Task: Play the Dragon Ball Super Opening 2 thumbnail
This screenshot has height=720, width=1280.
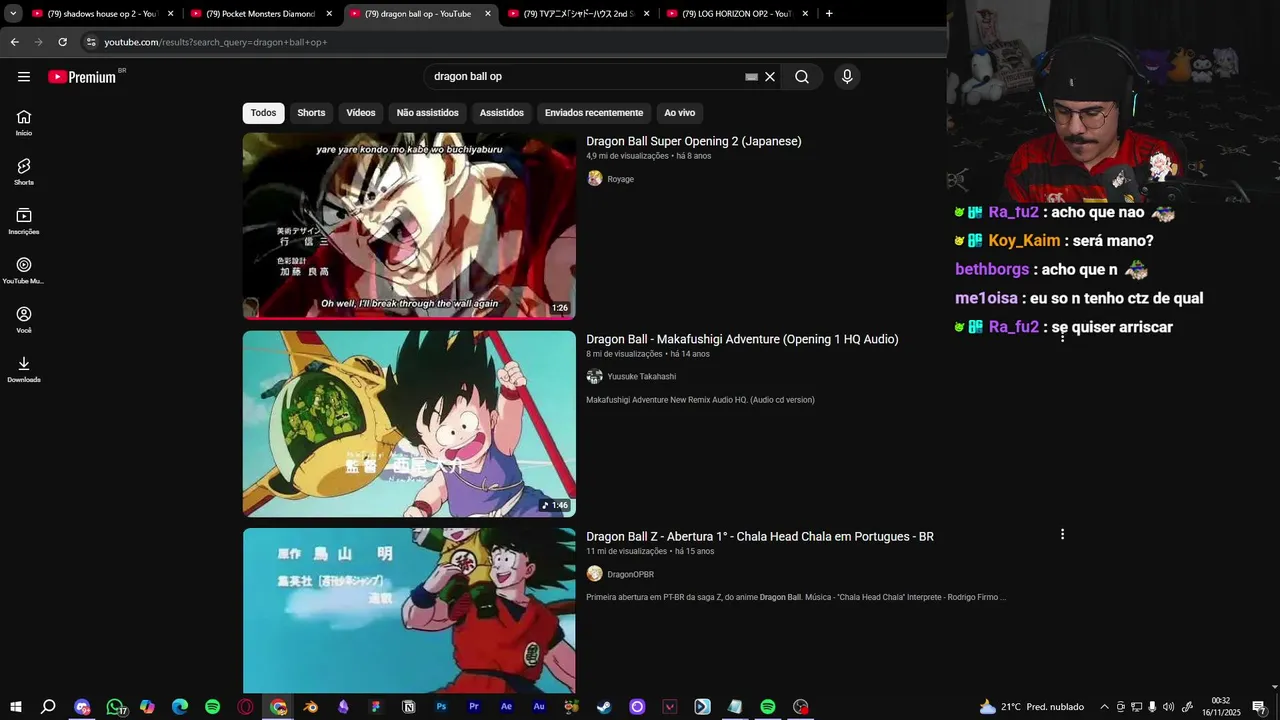Action: pyautogui.click(x=409, y=226)
